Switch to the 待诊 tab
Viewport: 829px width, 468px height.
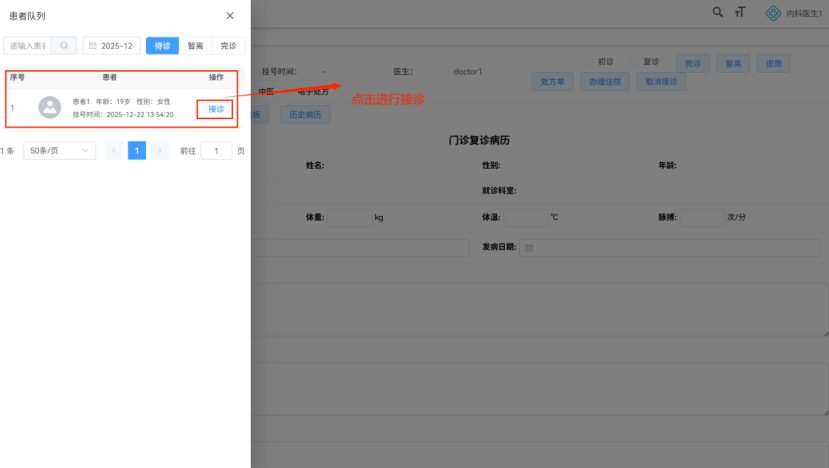click(x=162, y=46)
